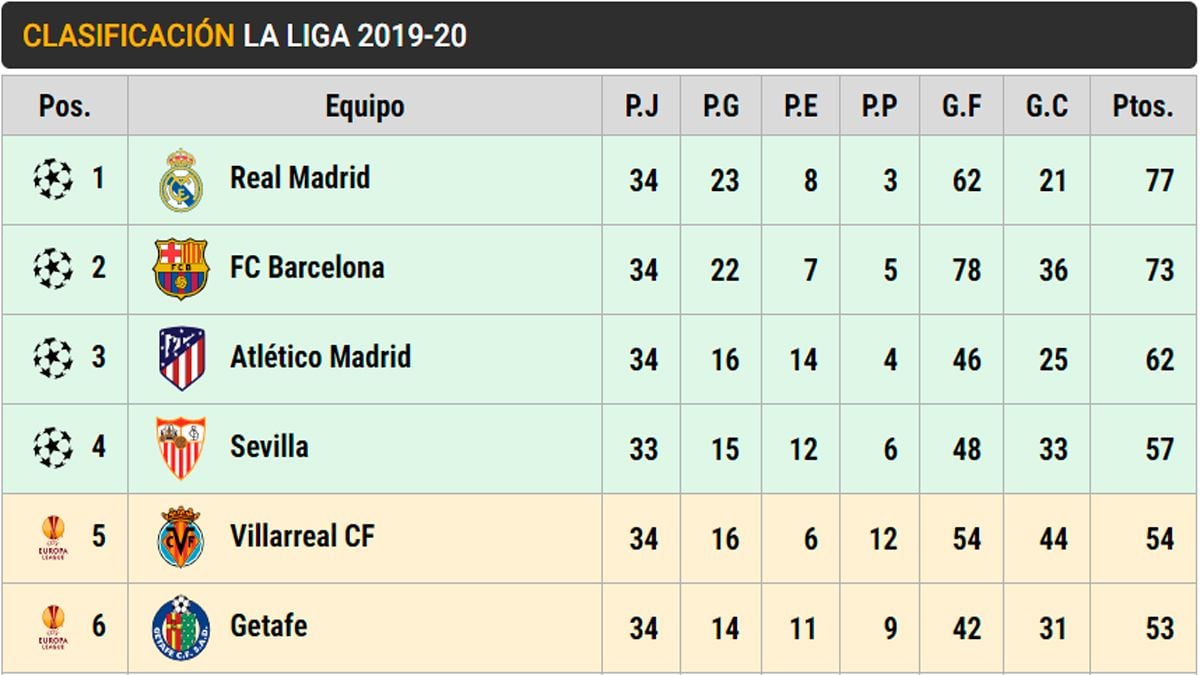Click the Atlético Madrid shield icon

pyautogui.click(x=181, y=358)
